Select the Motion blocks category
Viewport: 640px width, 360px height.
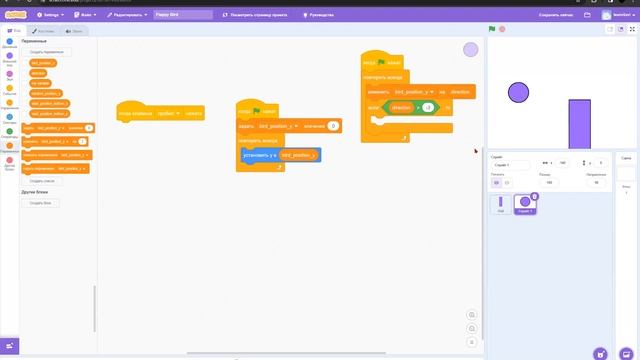[x=9, y=43]
